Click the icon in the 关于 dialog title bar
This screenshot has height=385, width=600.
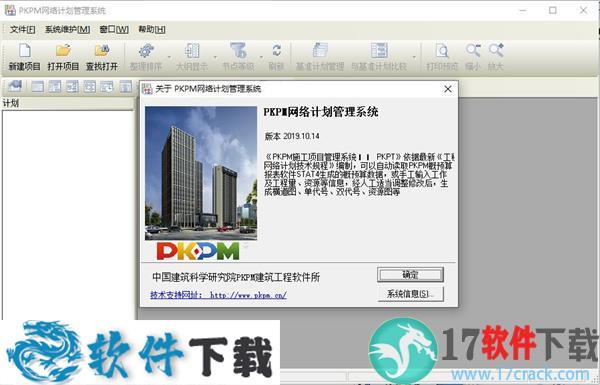pos(147,89)
